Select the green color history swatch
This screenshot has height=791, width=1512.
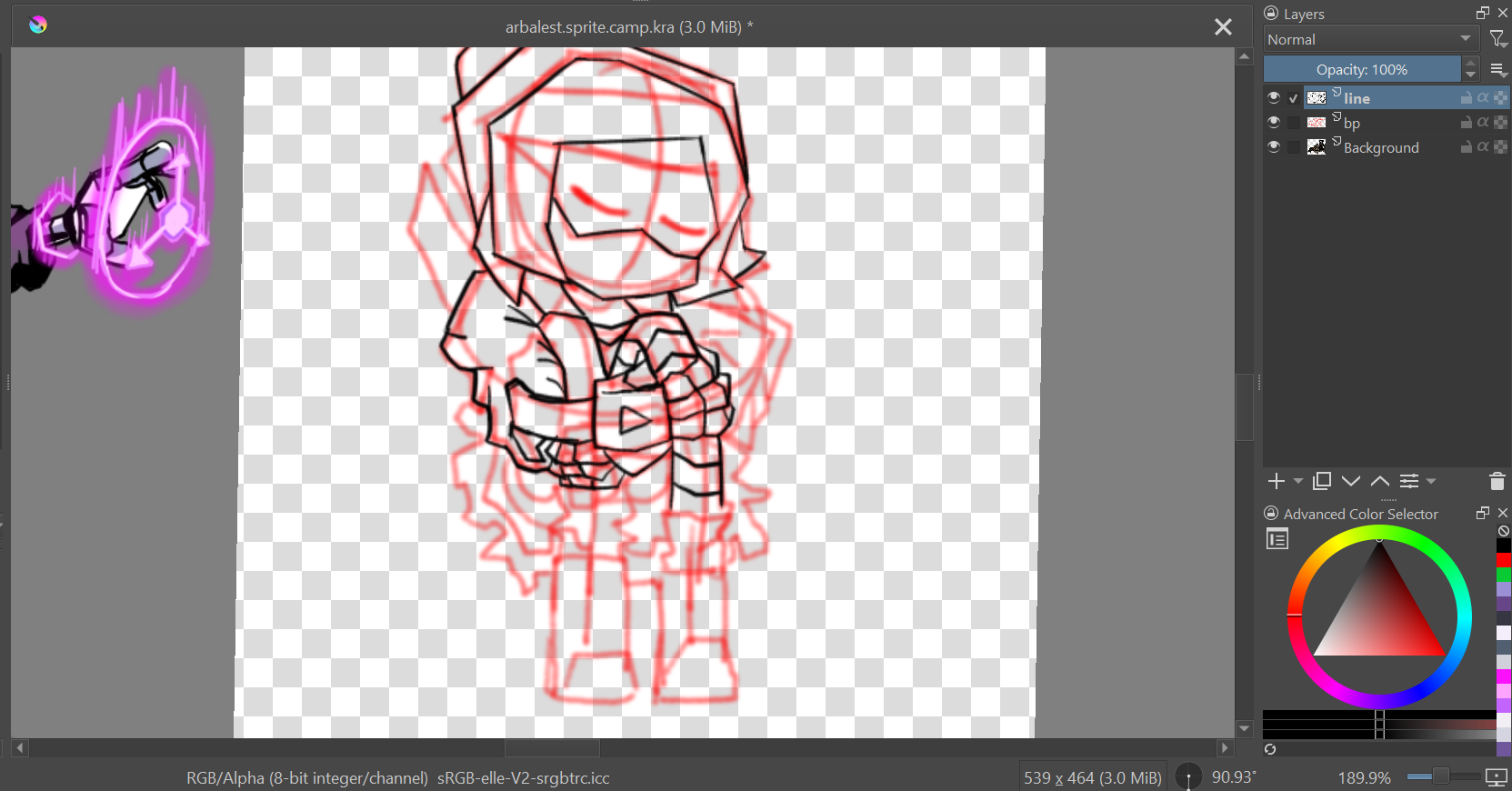[1504, 574]
